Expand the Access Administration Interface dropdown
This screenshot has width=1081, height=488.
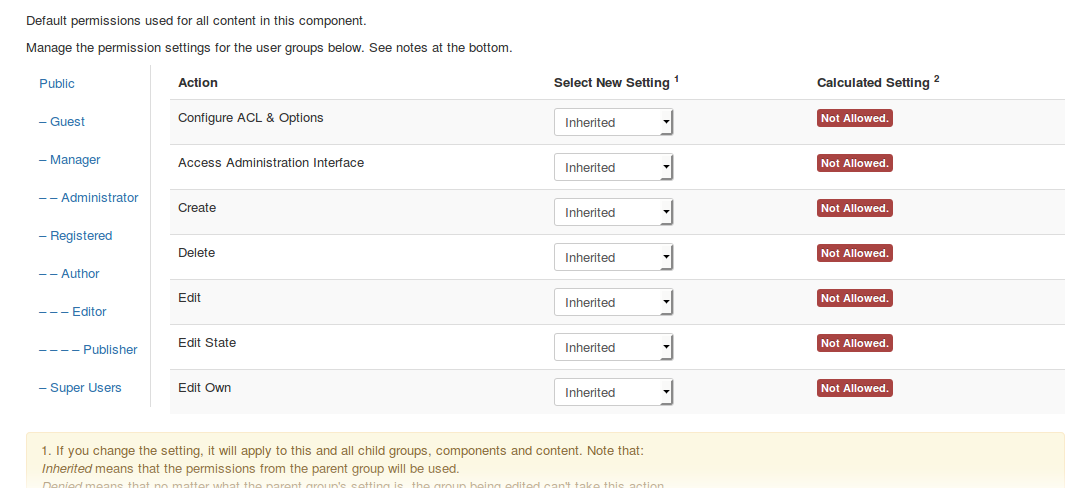click(x=613, y=168)
